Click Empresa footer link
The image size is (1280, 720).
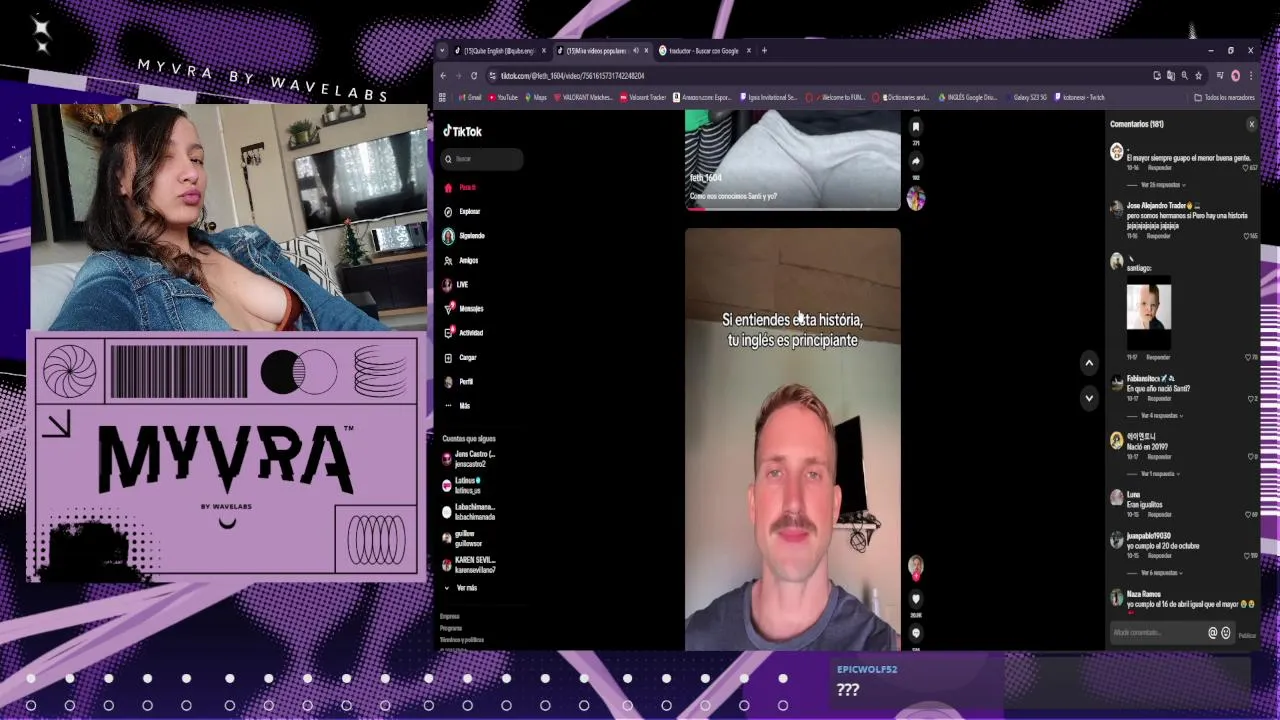point(450,616)
